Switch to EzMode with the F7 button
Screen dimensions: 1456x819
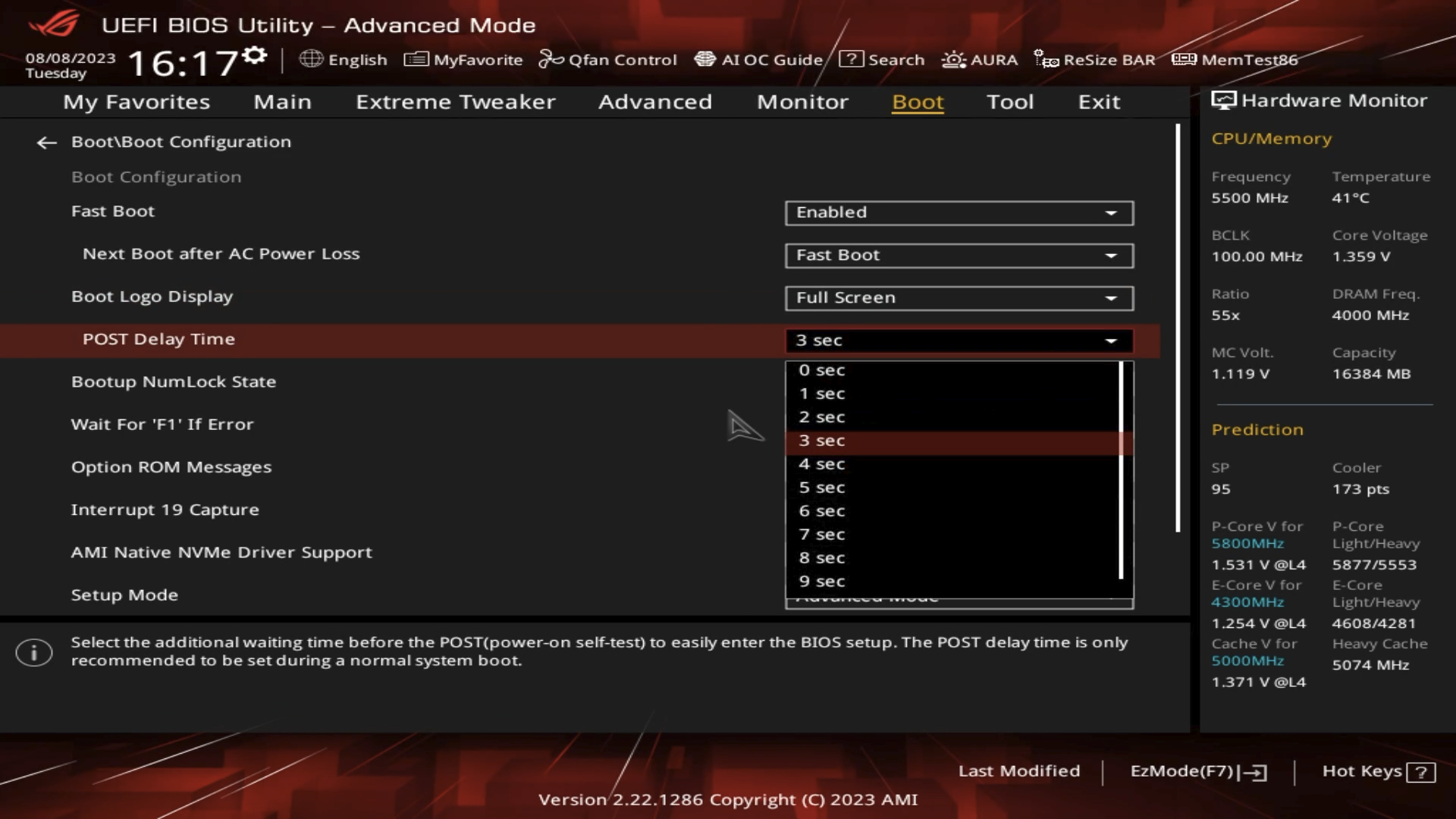pyautogui.click(x=1196, y=771)
